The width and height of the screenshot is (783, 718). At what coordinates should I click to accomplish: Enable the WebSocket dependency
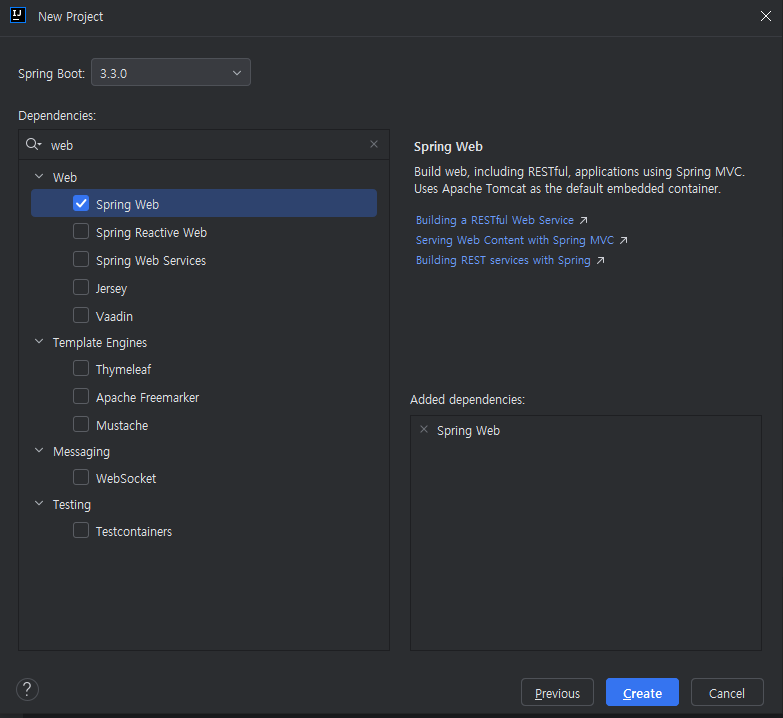coord(81,477)
